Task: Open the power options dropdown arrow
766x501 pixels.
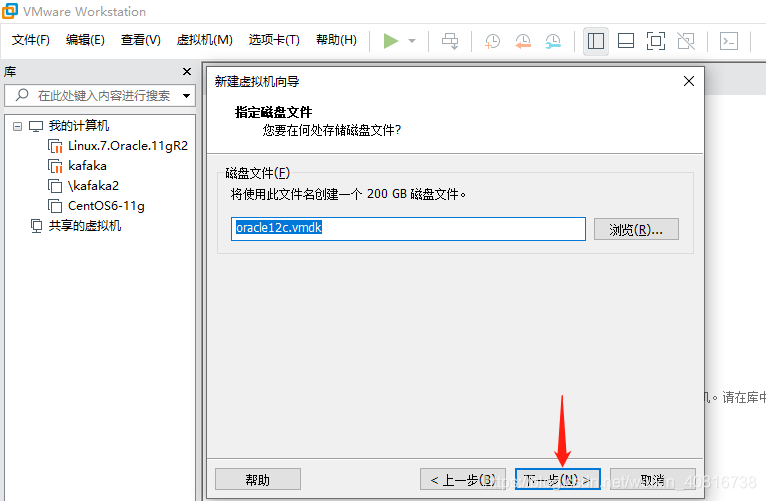Action: point(412,41)
